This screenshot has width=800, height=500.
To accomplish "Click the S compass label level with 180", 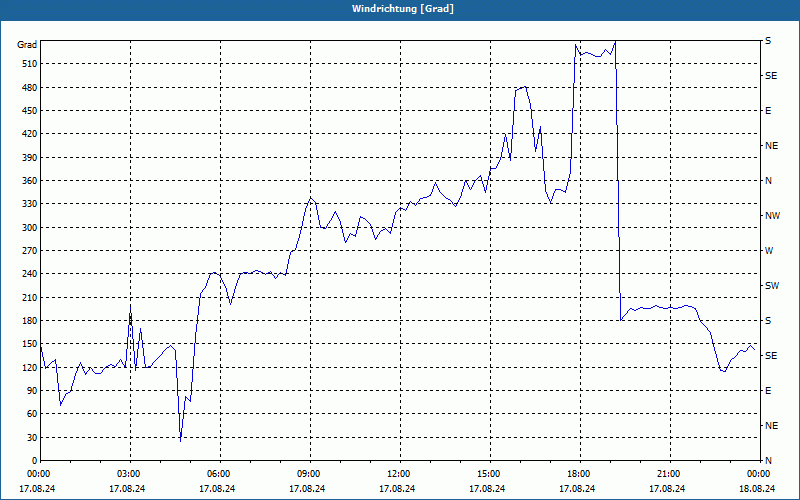I will click(x=768, y=321).
